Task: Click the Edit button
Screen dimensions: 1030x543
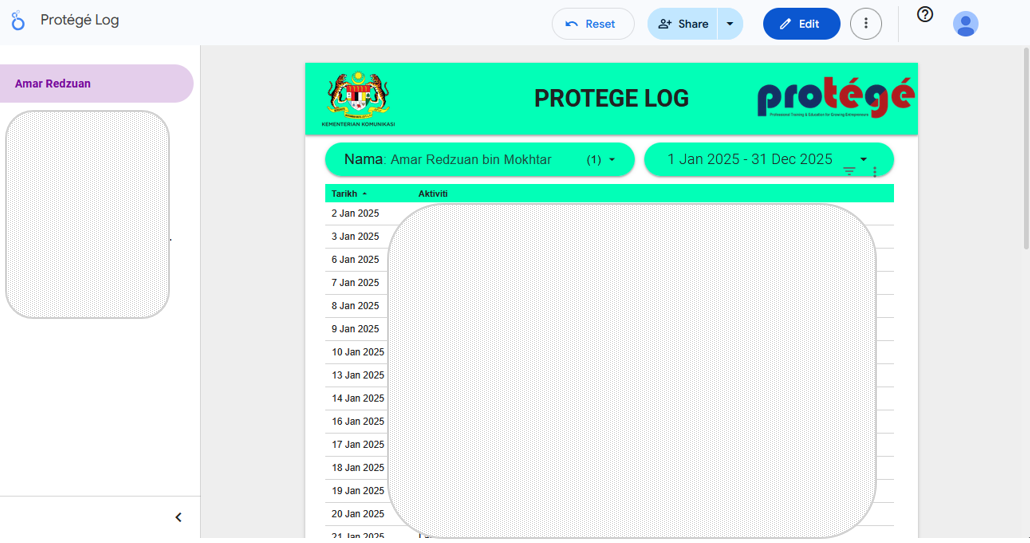Action: coord(801,24)
